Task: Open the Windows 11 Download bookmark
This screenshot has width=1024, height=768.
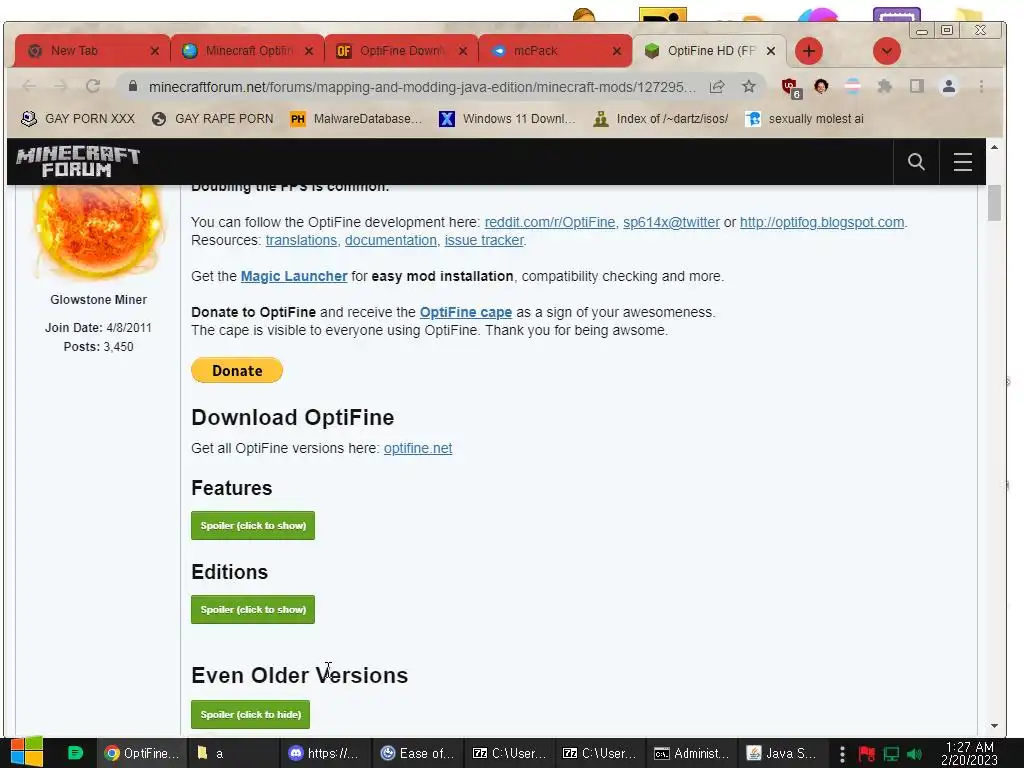Action: click(x=507, y=119)
